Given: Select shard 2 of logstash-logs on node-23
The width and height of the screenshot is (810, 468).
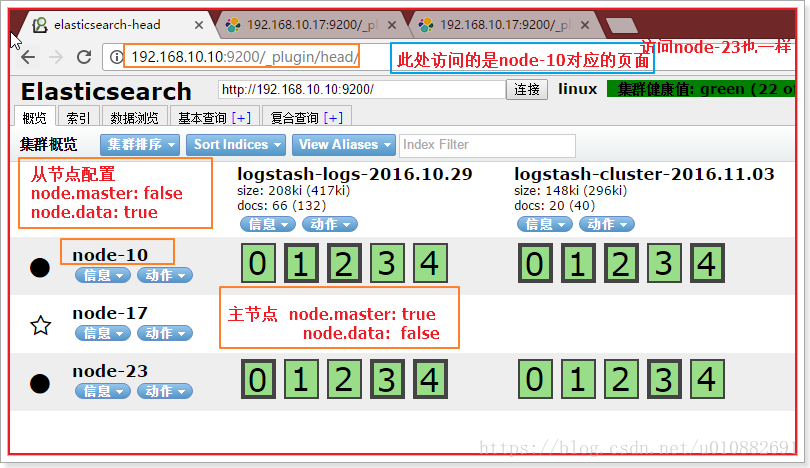Looking at the screenshot, I should [x=344, y=380].
